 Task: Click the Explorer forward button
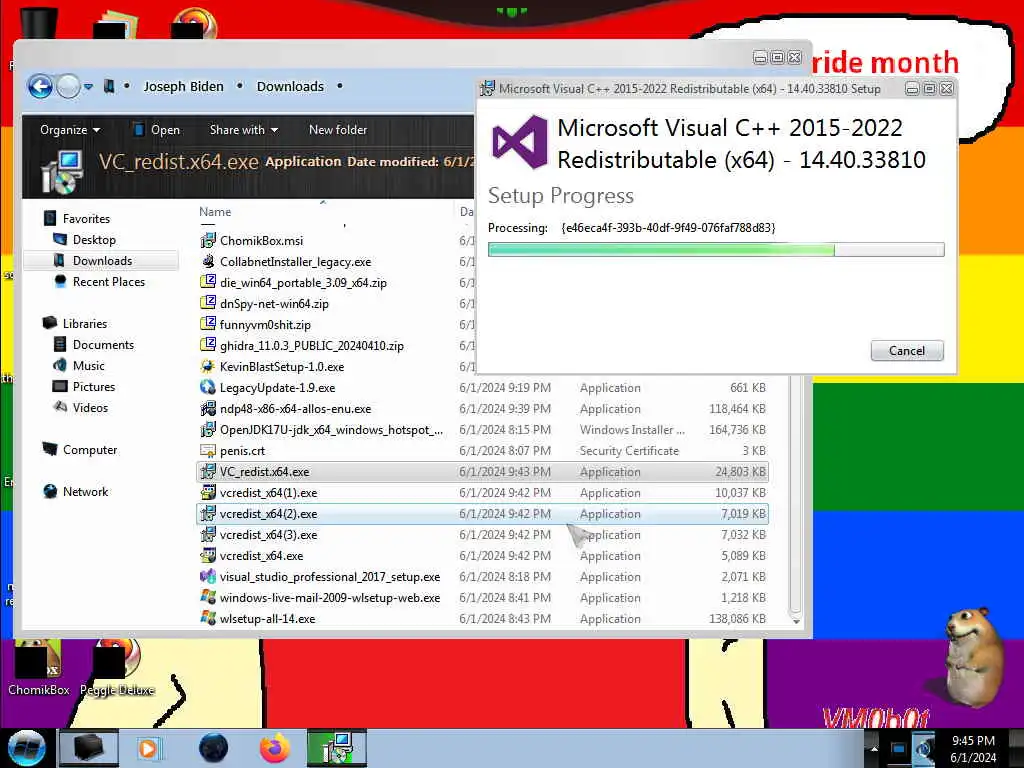[x=68, y=86]
